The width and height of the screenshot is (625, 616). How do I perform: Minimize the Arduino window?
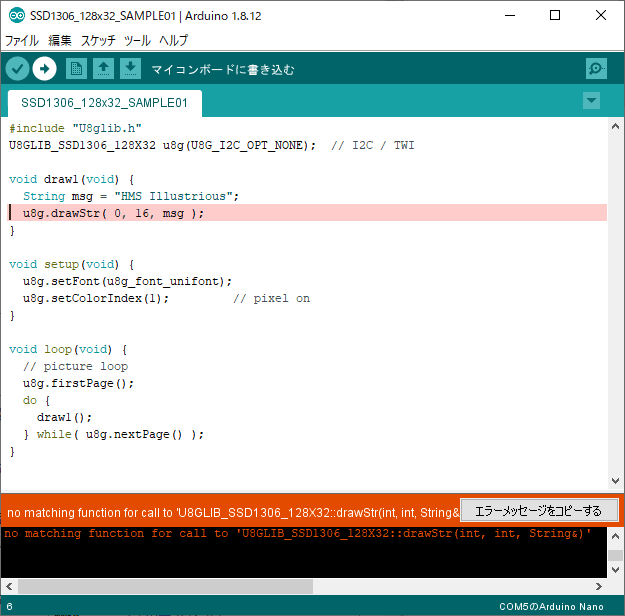coord(510,16)
